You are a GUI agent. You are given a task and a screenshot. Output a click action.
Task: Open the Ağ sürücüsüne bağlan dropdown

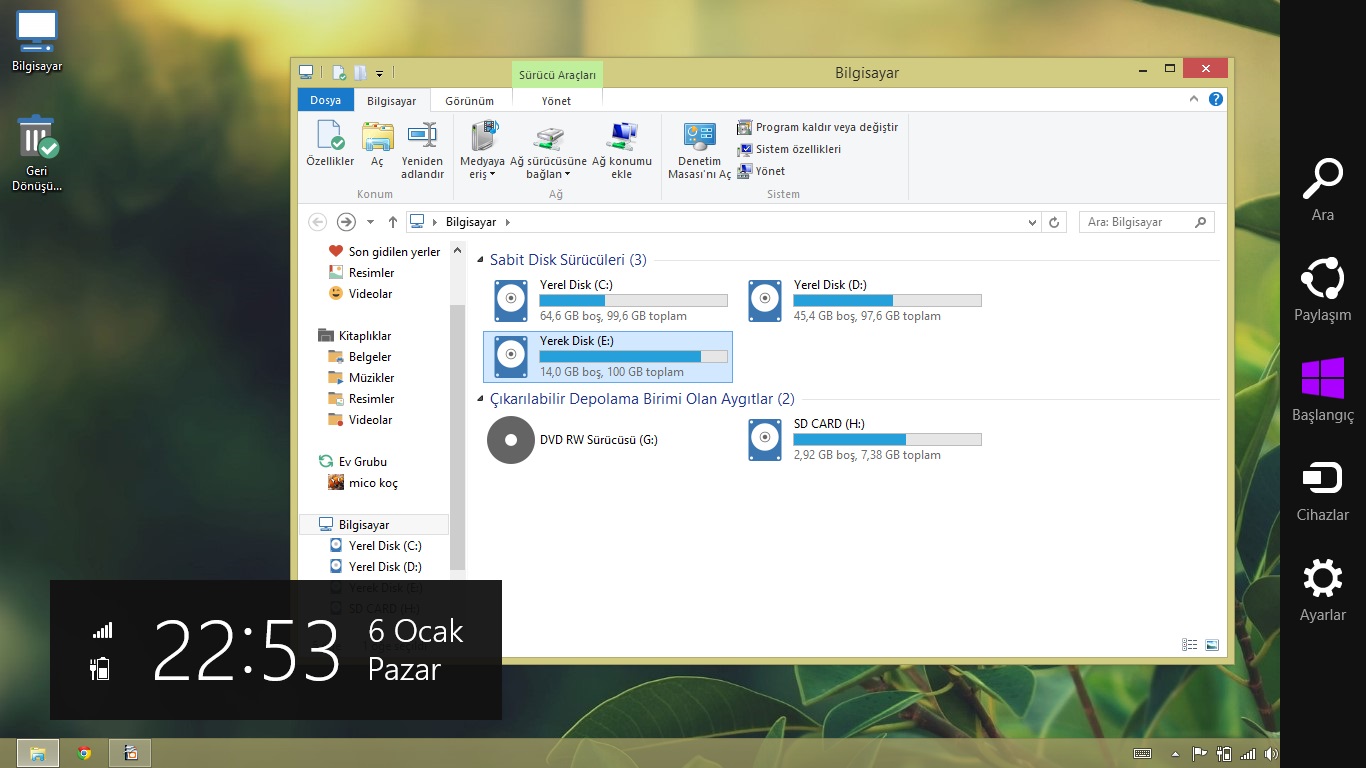[x=548, y=150]
